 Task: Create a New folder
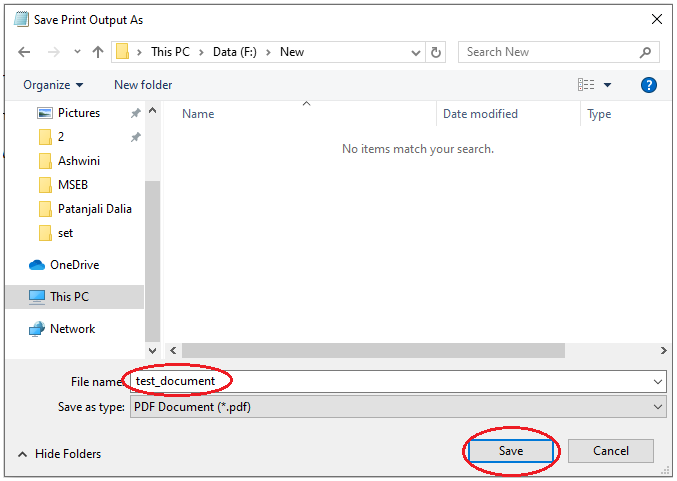click(x=143, y=85)
